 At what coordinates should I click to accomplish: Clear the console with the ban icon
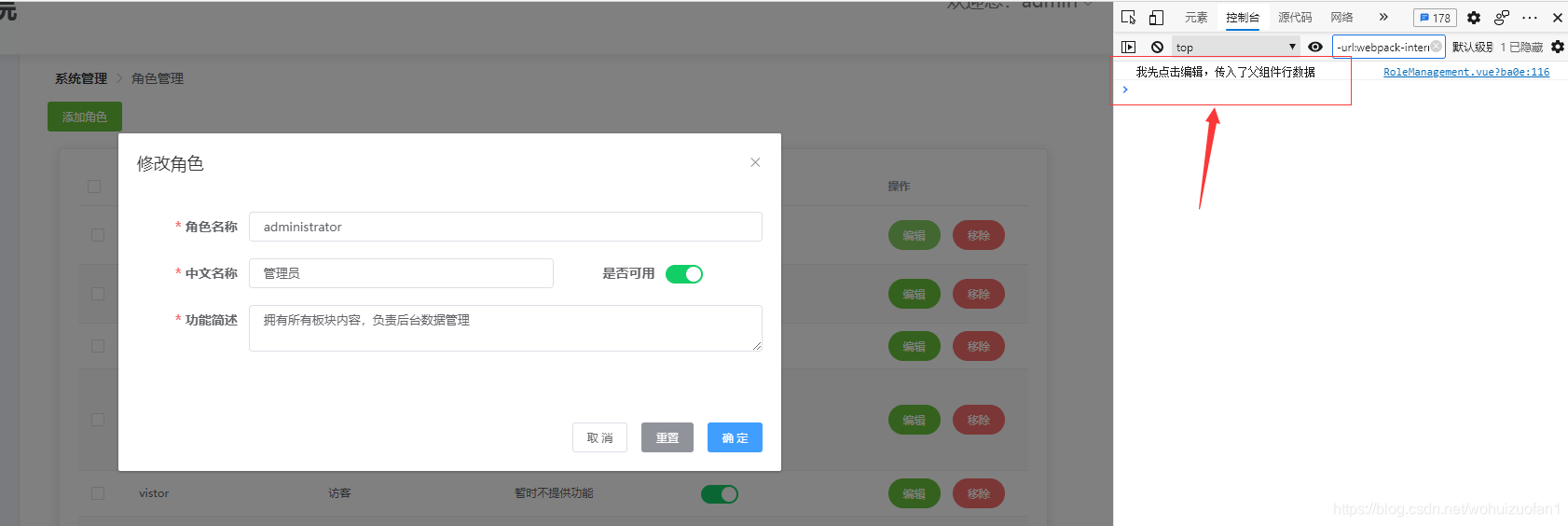[x=1157, y=47]
